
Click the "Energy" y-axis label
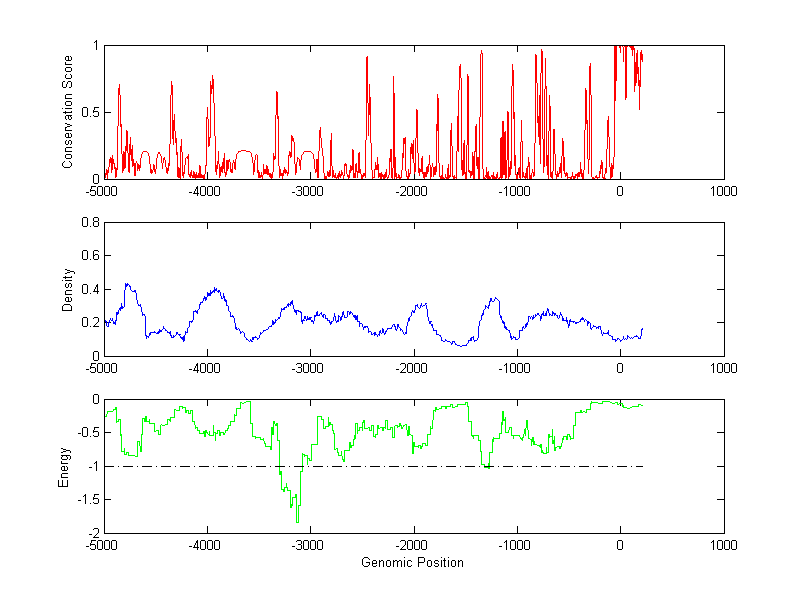click(x=64, y=467)
